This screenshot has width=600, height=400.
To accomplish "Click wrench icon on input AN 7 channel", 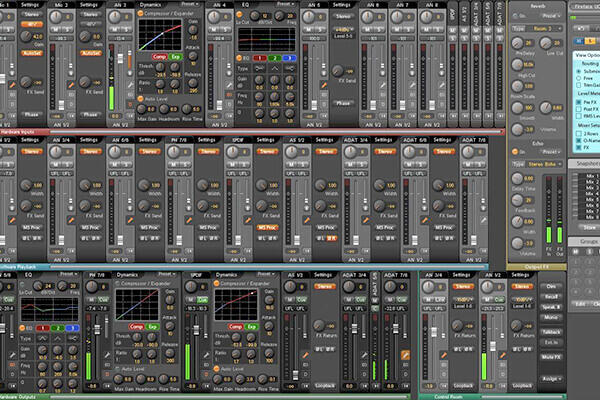I will click(x=412, y=85).
